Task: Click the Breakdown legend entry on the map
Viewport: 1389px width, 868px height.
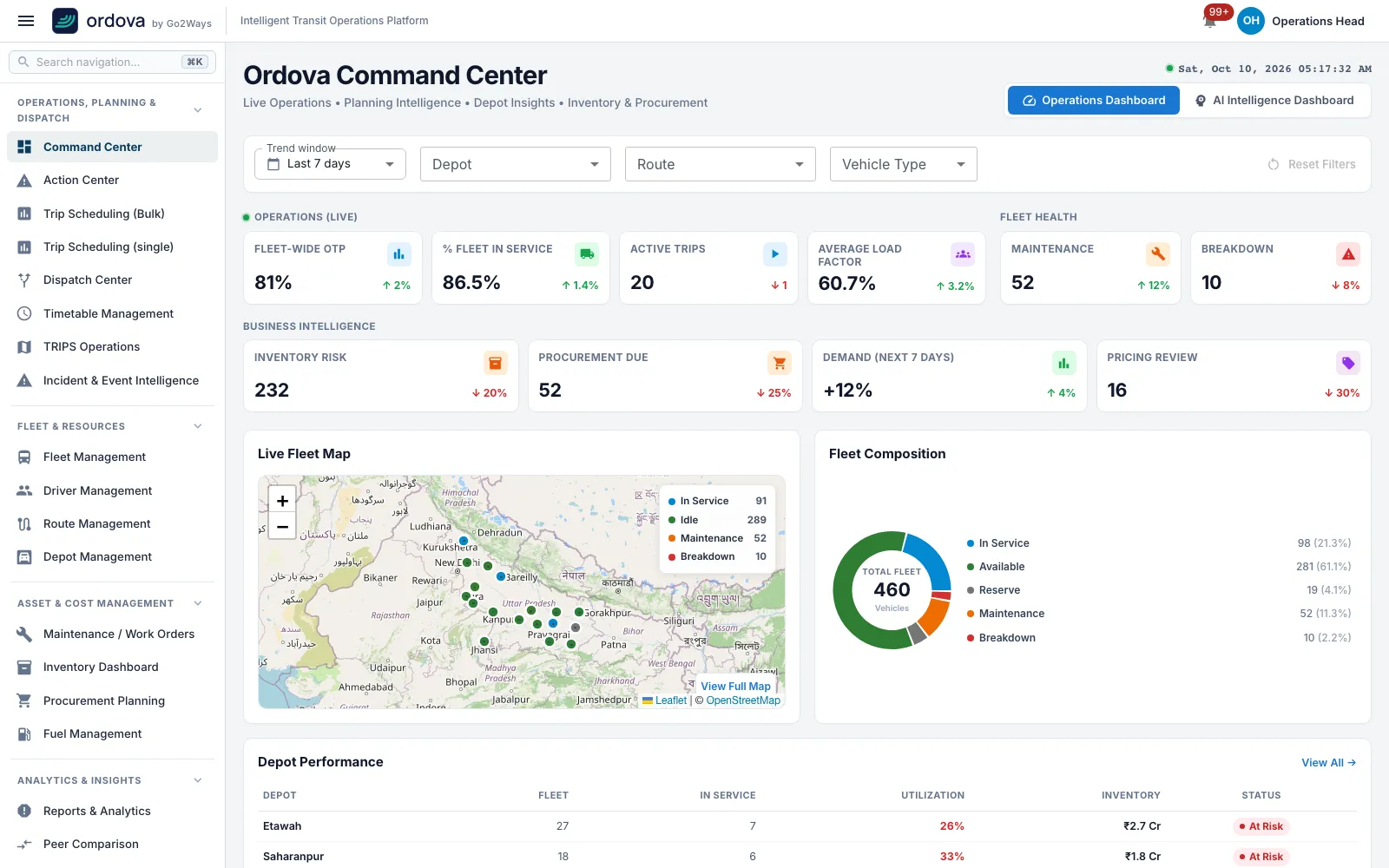Action: pyautogui.click(x=717, y=556)
